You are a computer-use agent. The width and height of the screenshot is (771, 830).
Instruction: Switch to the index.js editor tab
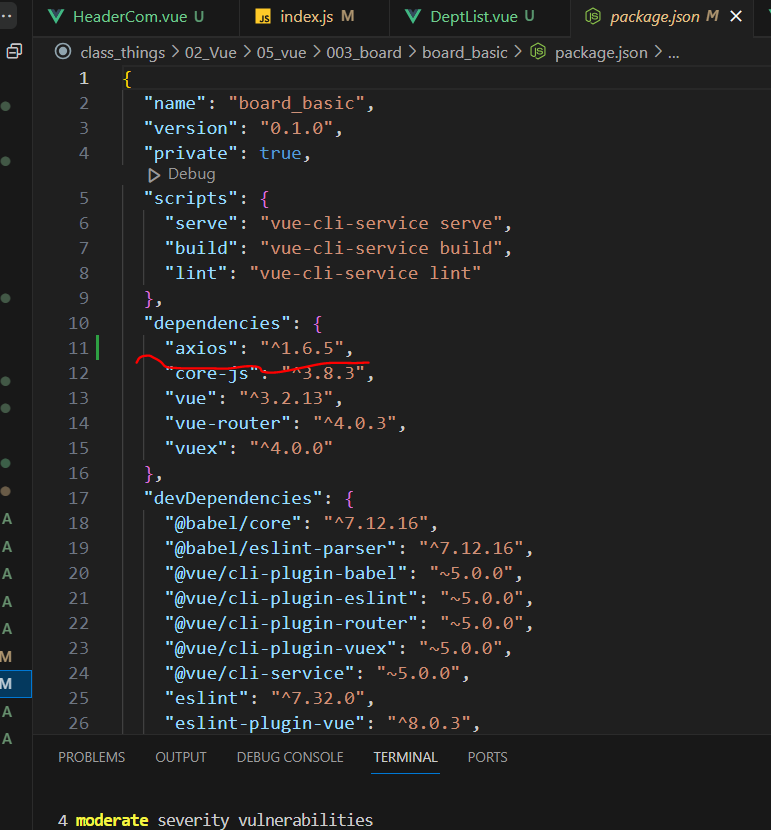pyautogui.click(x=314, y=17)
